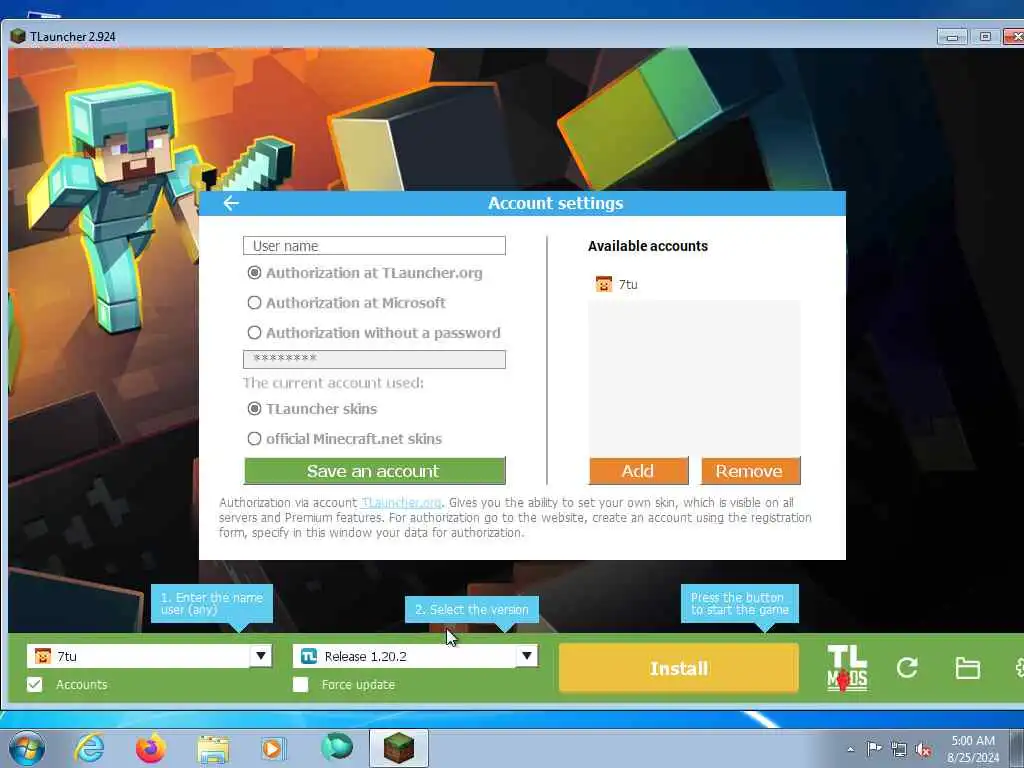Uncheck the Accounts checkbox
Viewport: 1024px width, 768px height.
pos(35,684)
